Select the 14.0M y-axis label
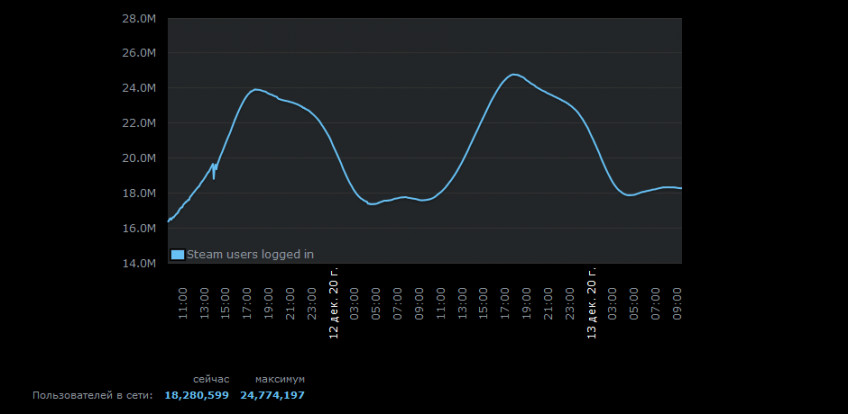Viewport: 848px width, 414px height. pos(140,263)
